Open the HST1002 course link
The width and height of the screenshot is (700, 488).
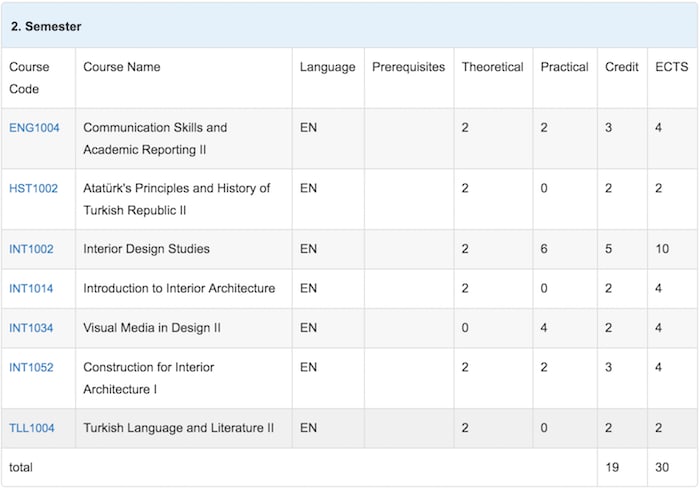pos(33,188)
